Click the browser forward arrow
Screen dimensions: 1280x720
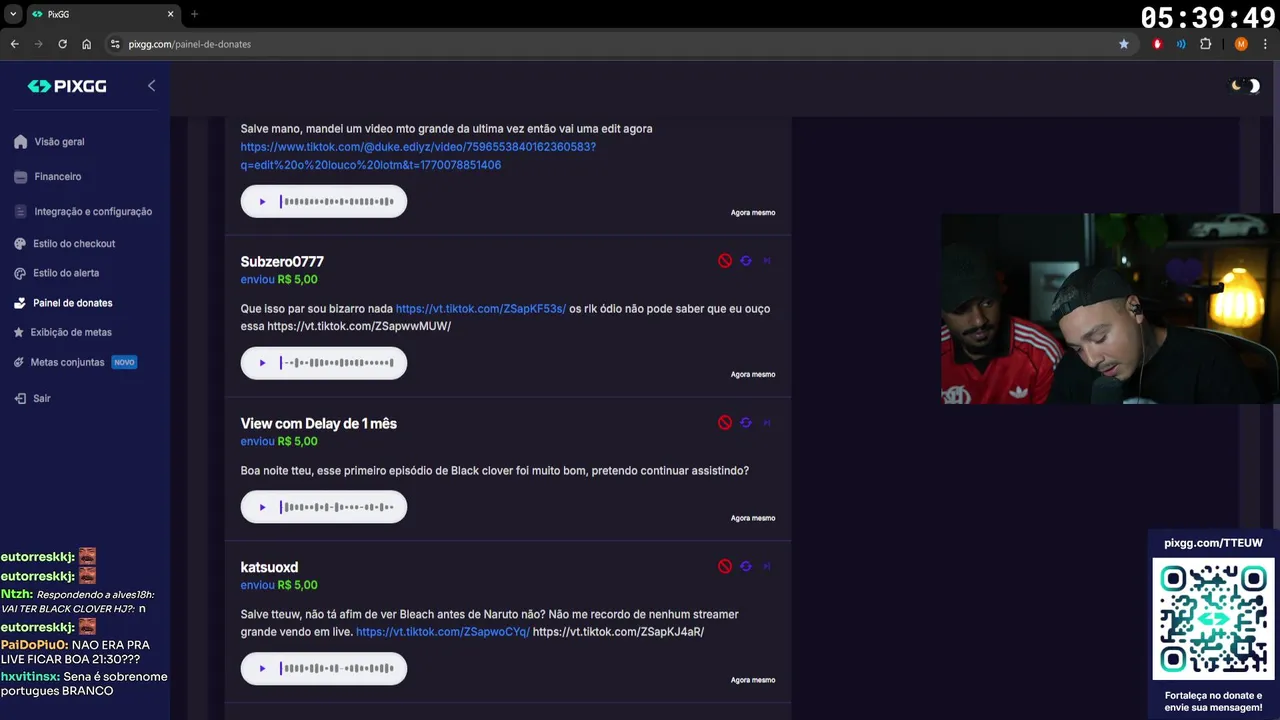pos(39,44)
